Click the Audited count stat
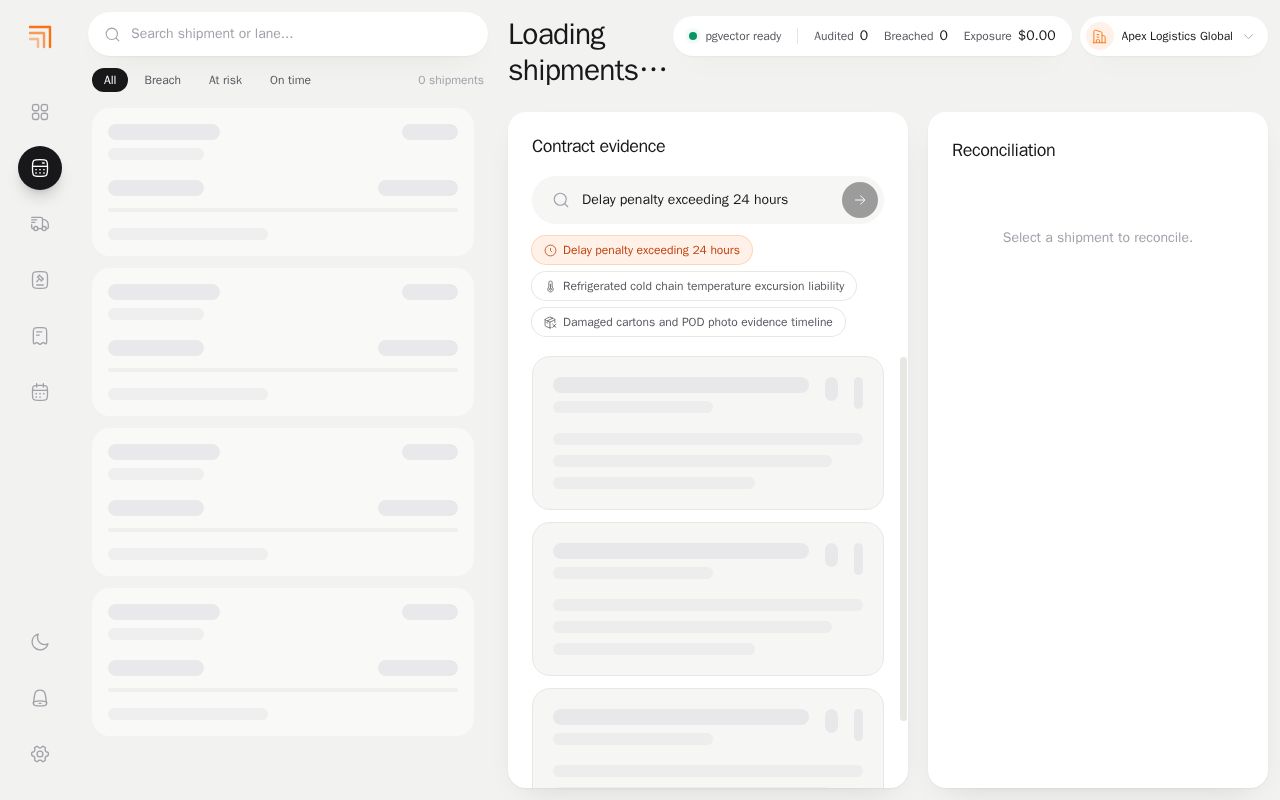 click(841, 36)
